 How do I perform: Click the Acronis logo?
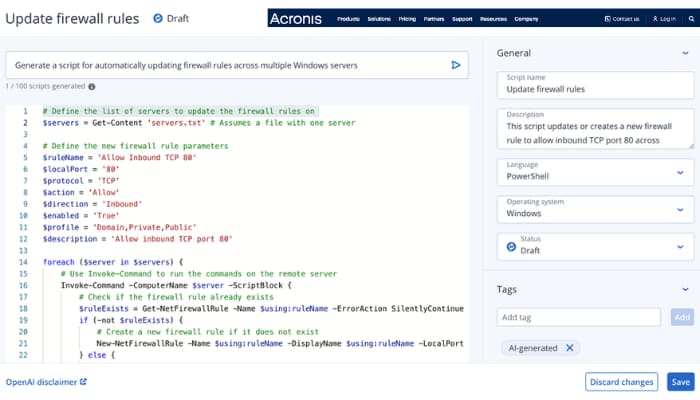tap(296, 19)
